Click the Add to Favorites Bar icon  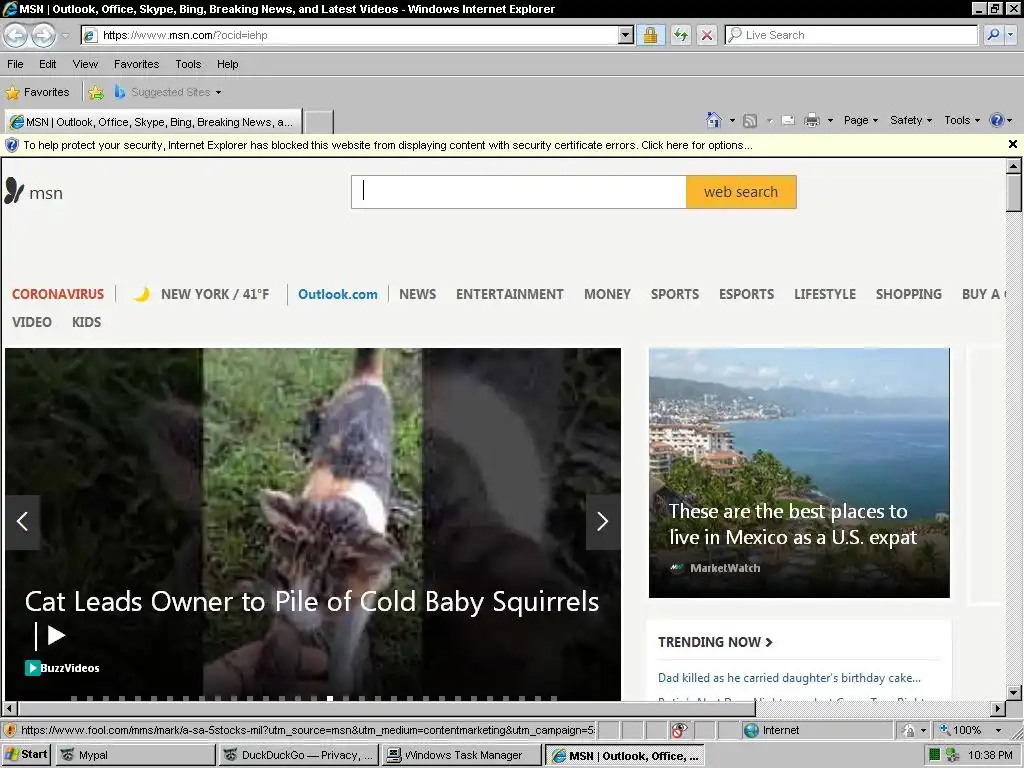(x=96, y=93)
